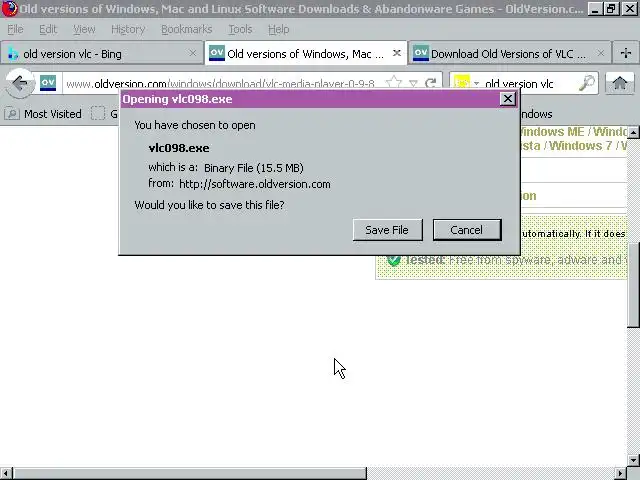Open the Bookmarks menu
Image resolution: width=640 pixels, height=480 pixels.
187,29
